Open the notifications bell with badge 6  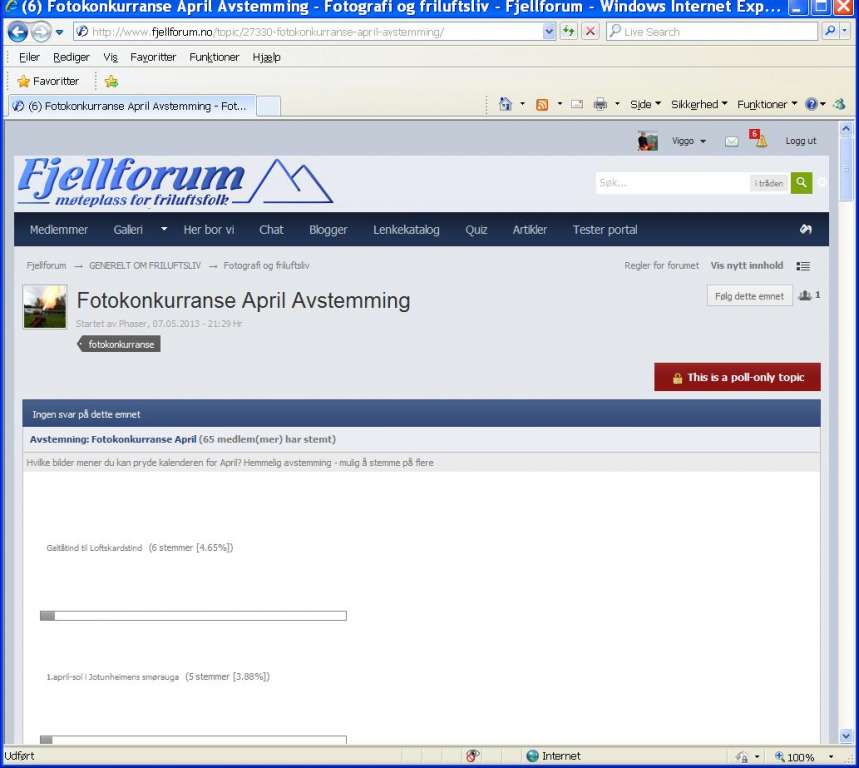tap(760, 141)
